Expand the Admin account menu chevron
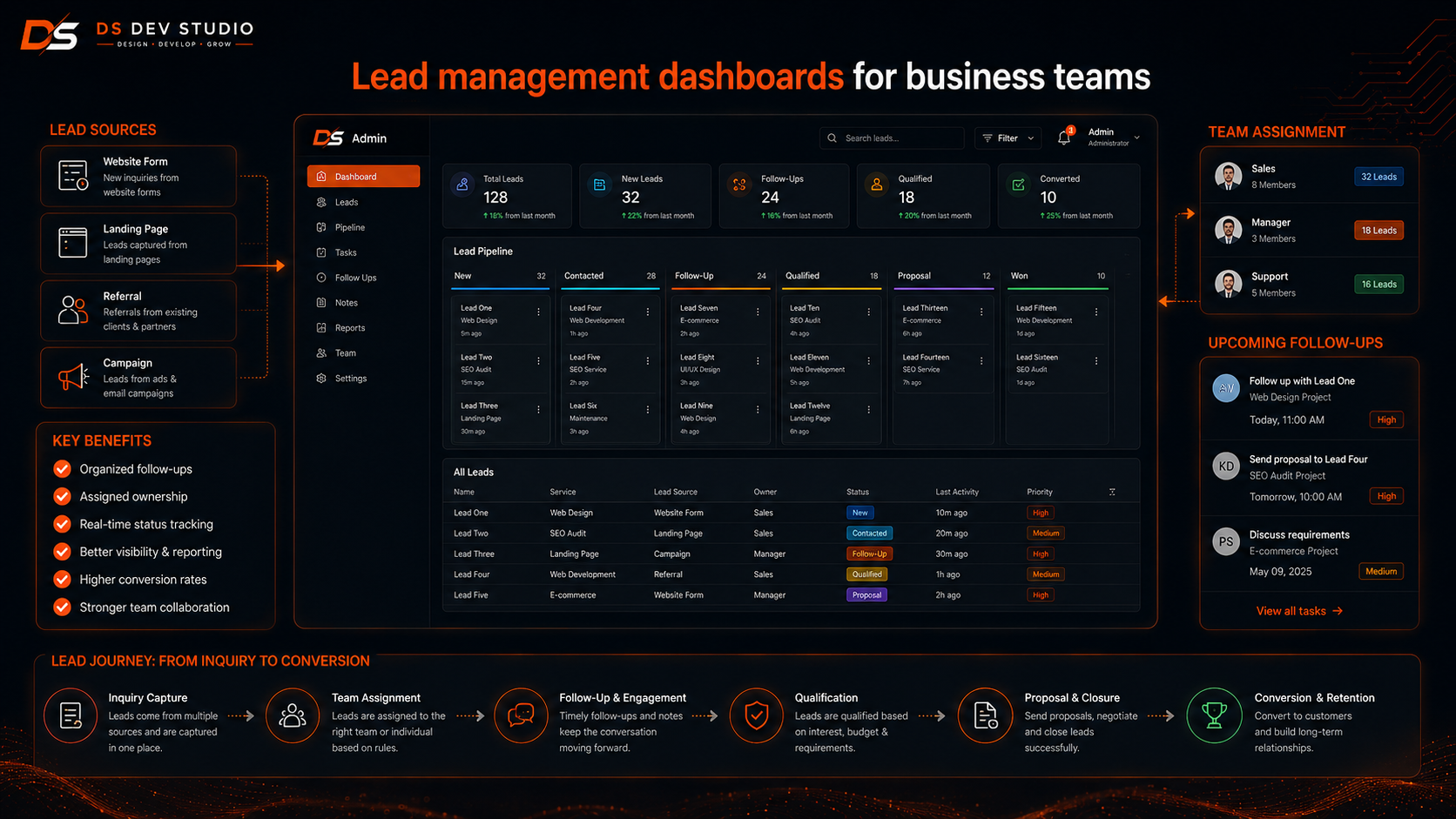The image size is (1456, 819). (x=1136, y=138)
